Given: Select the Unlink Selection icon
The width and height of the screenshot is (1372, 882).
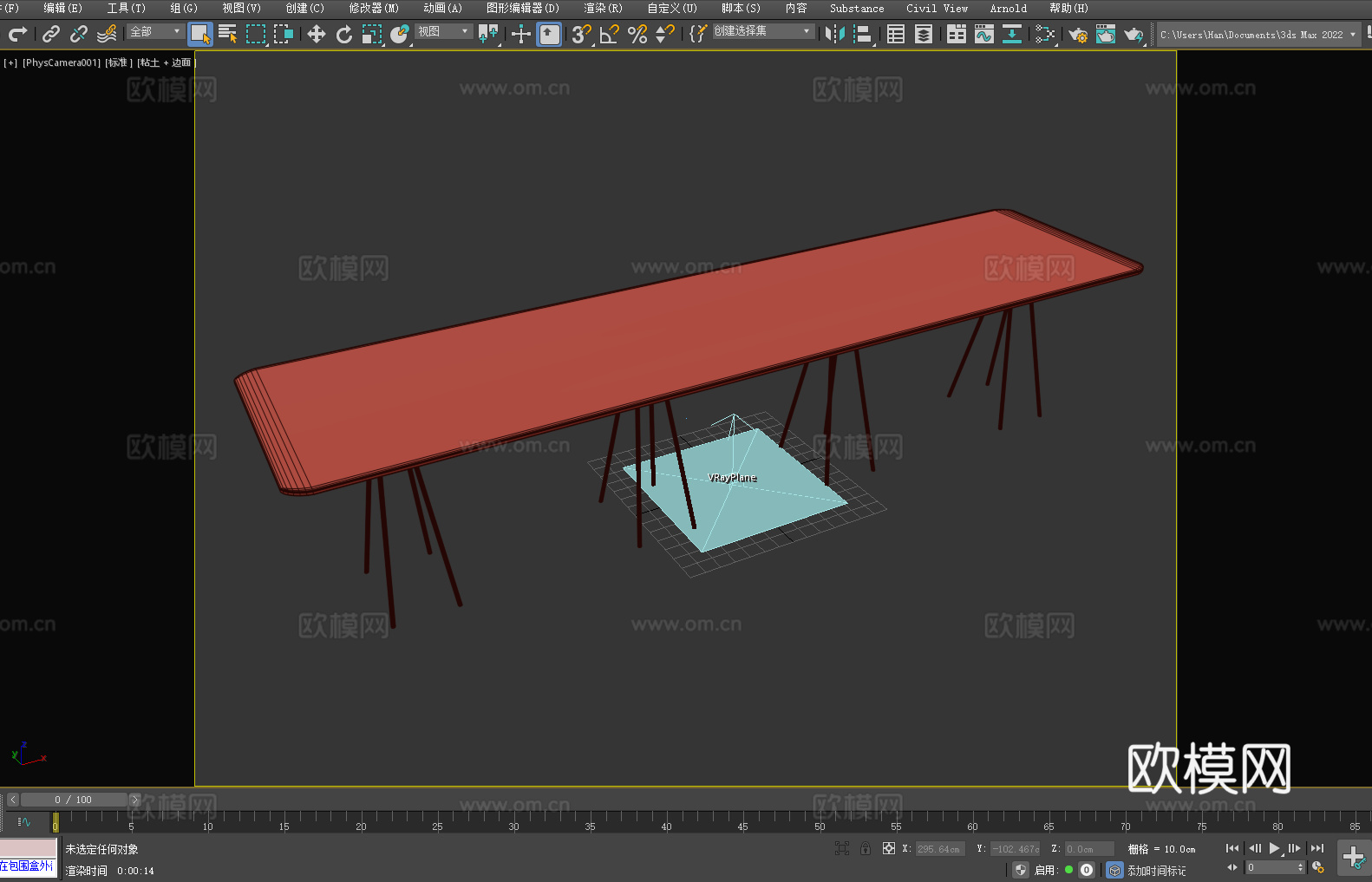Looking at the screenshot, I should pos(79,34).
